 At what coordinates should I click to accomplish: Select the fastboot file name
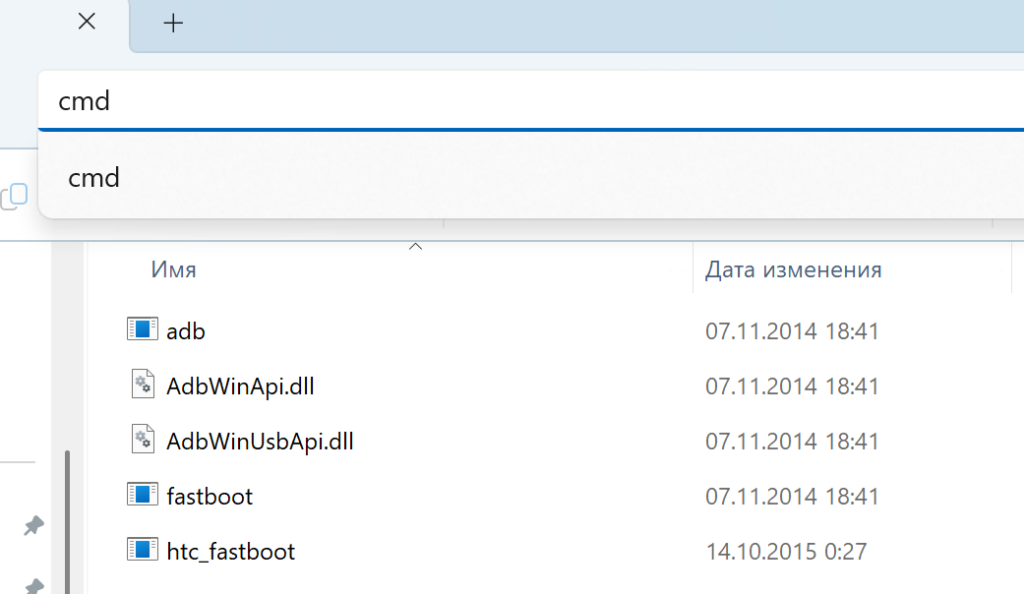click(210, 496)
